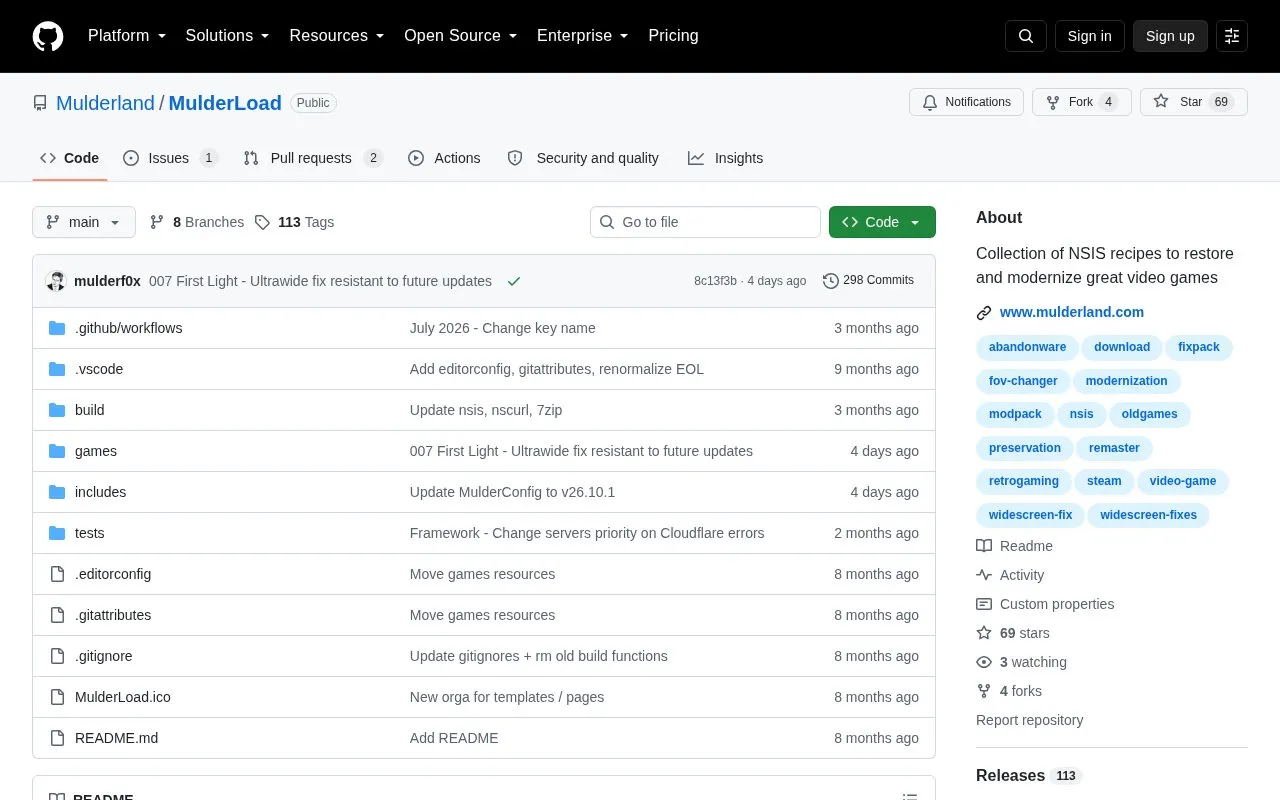Screen dimensions: 1280x800
Task: Fork the MulderLoad repository
Action: [x=1082, y=102]
